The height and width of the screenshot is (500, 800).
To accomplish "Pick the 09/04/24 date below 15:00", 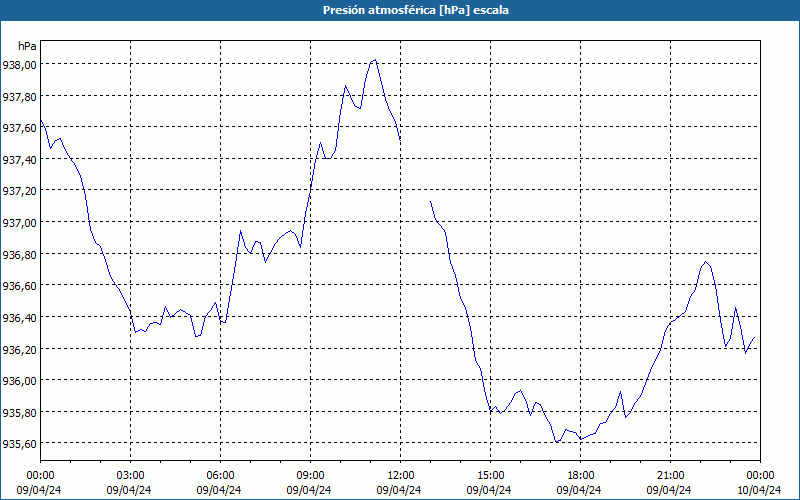I will (x=489, y=490).
